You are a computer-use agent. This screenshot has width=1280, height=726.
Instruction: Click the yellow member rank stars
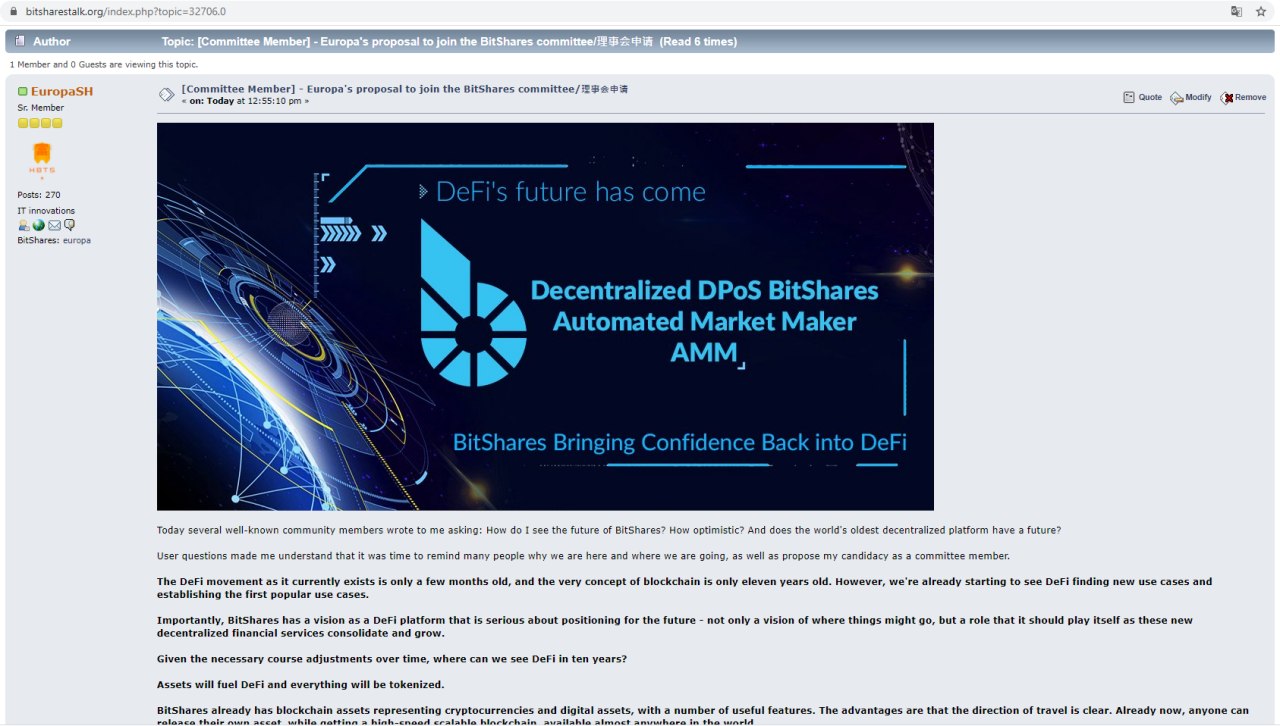(40, 123)
